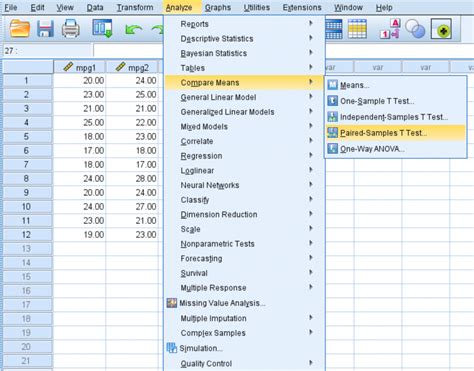The width and height of the screenshot is (474, 371).
Task: Click mpg2 cell with value 27.00
Action: [x=132, y=206]
